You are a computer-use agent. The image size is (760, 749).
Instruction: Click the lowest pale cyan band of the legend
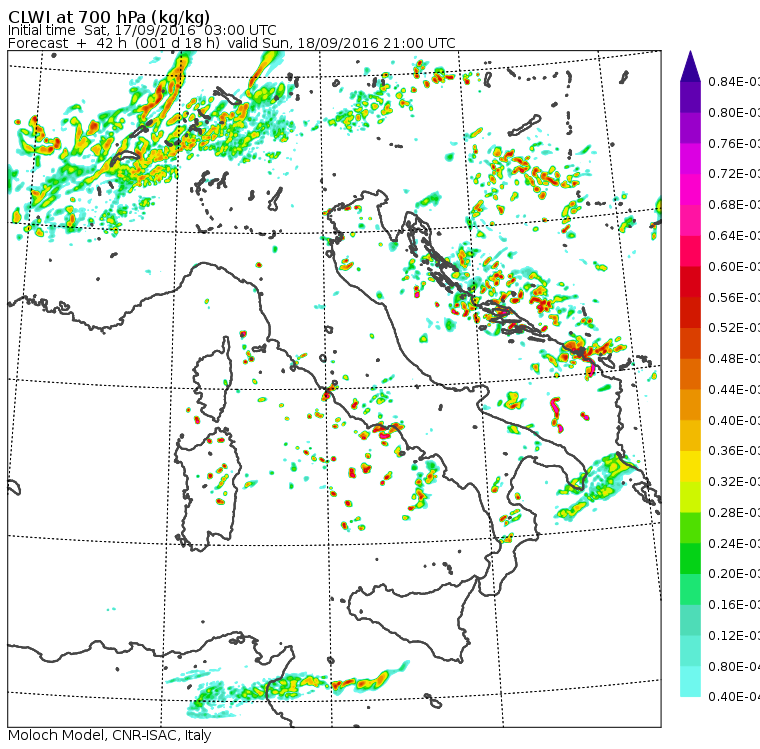click(691, 681)
